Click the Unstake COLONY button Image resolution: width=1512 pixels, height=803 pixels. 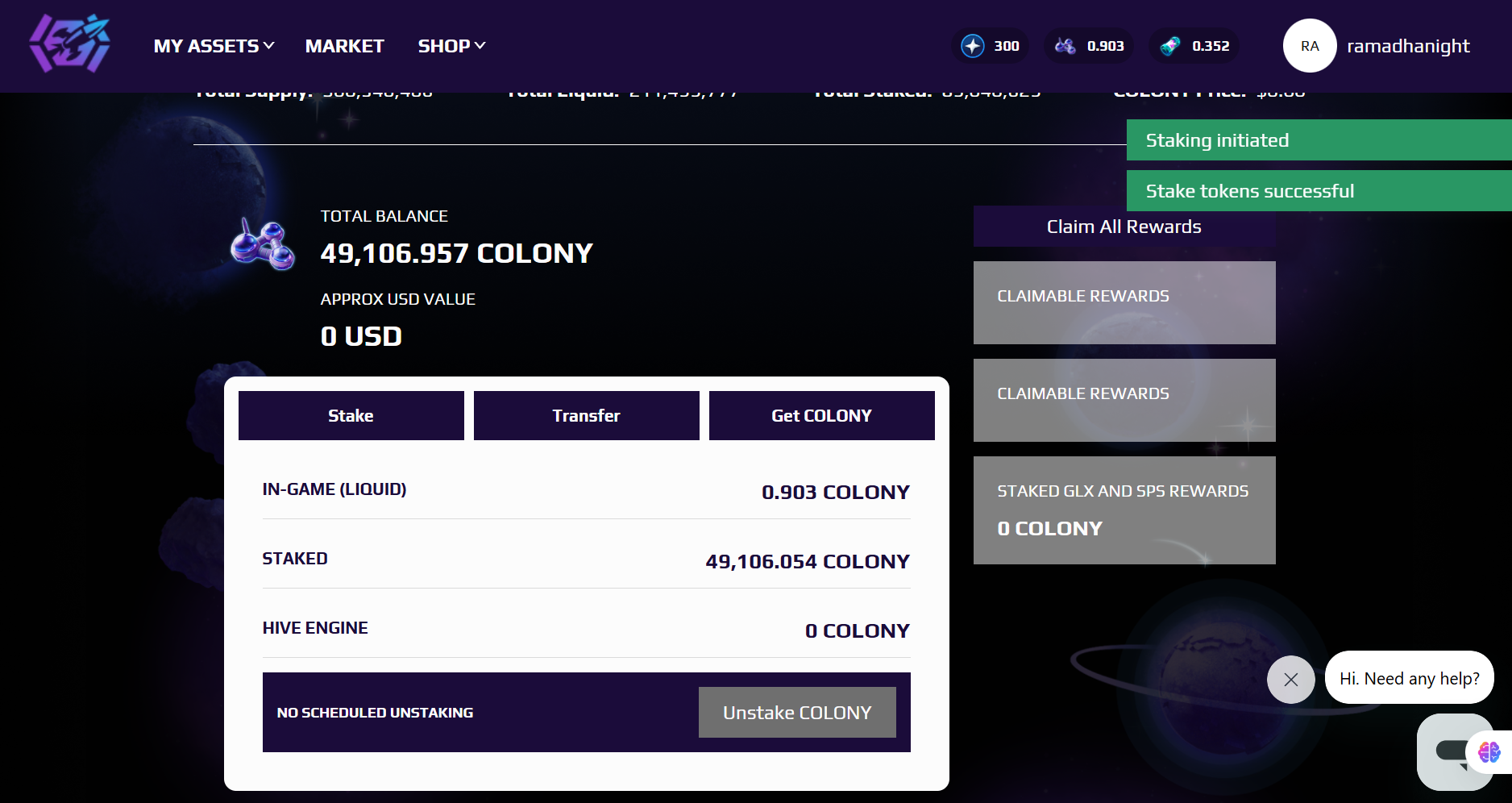(x=797, y=713)
